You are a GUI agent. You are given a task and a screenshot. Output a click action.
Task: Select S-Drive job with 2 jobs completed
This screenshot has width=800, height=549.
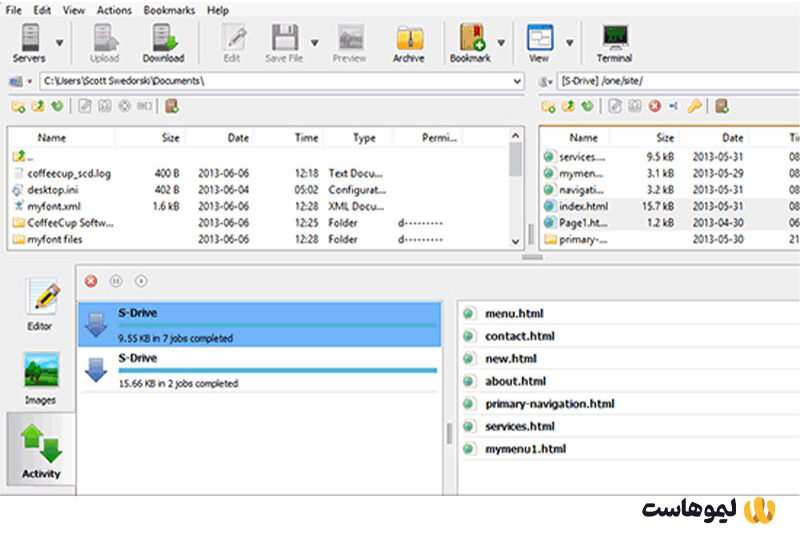(x=260, y=370)
